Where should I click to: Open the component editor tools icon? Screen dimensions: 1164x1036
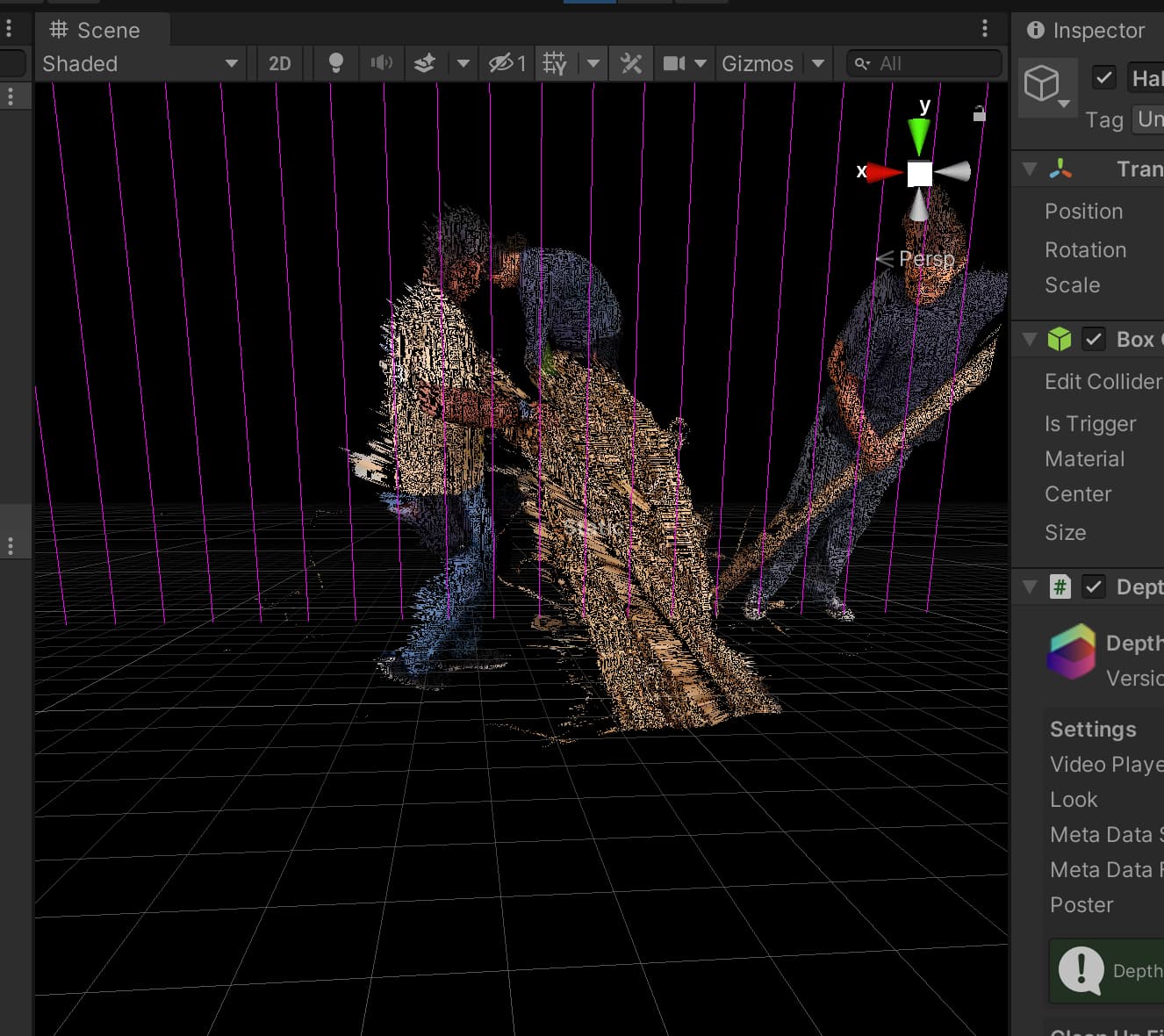(631, 63)
